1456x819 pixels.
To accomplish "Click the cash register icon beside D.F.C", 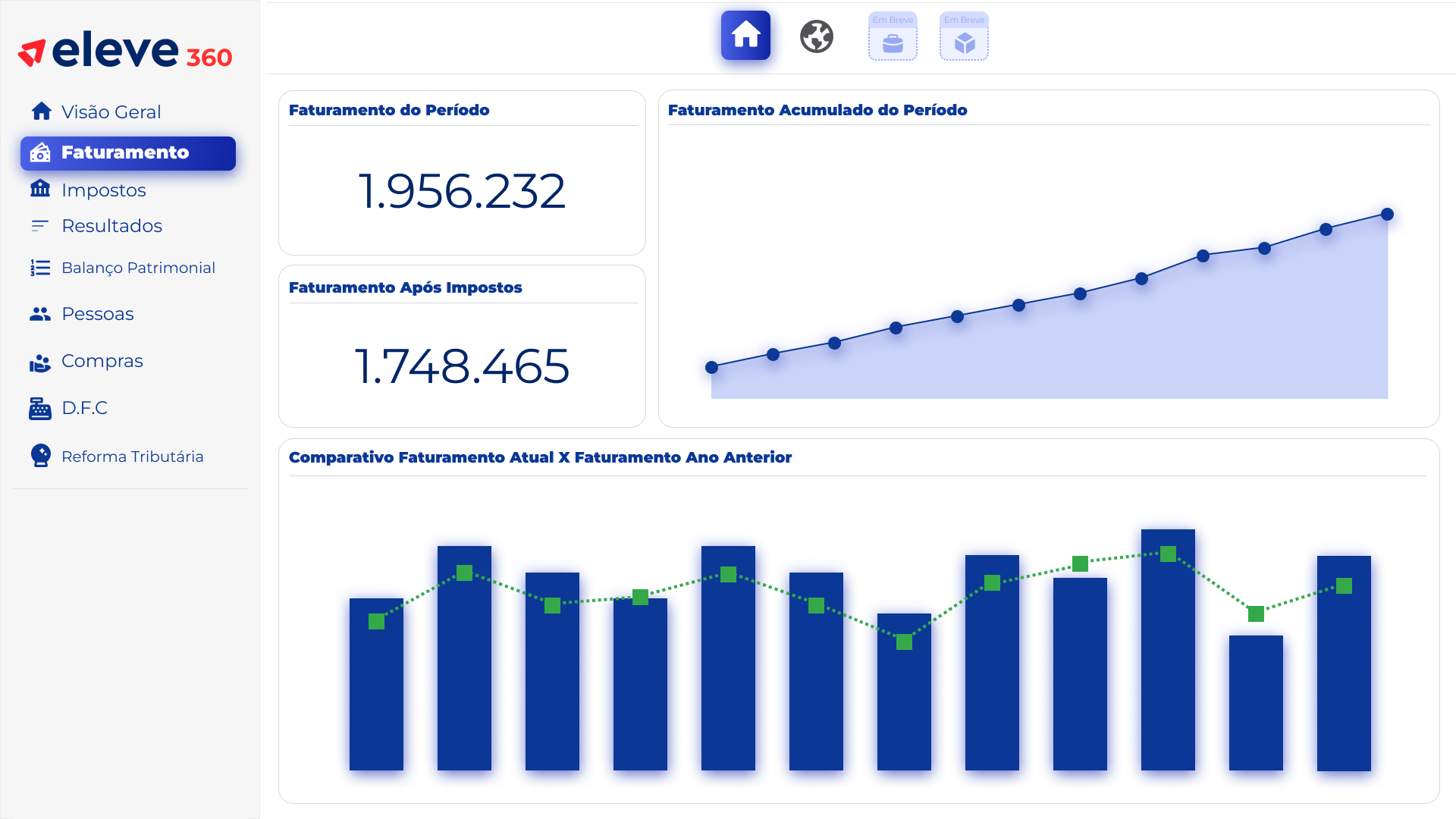I will pos(40,408).
